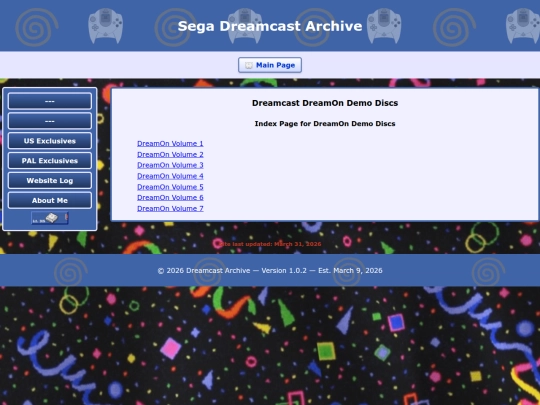Open the DreamOn Volume 7 link
The width and height of the screenshot is (540, 405).
[170, 208]
